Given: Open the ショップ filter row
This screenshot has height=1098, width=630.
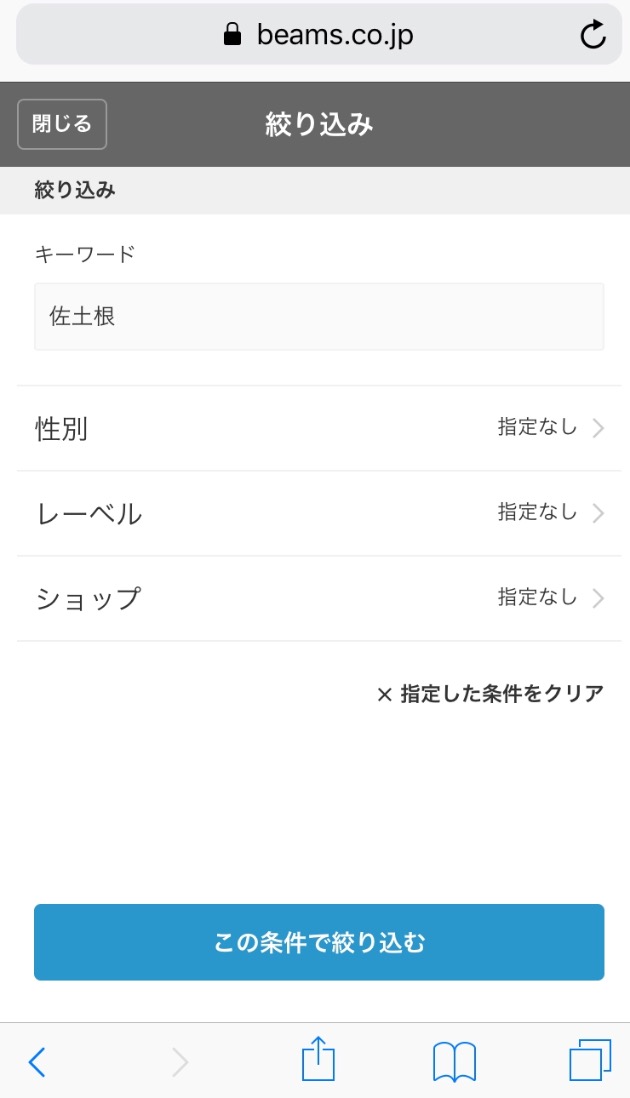Looking at the screenshot, I should (x=300, y=599).
